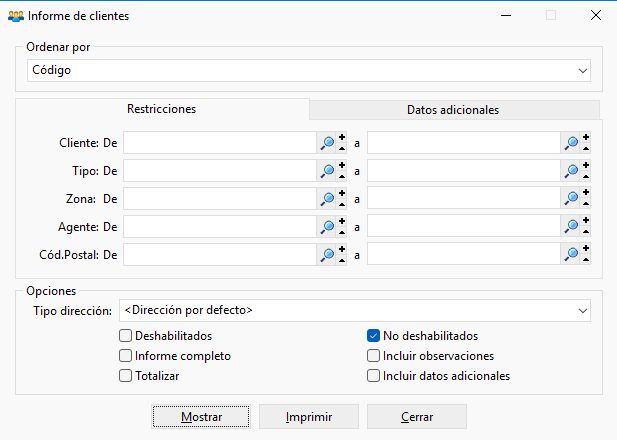Open the Tipo dirección dropdown
Image resolution: width=617 pixels, height=440 pixels.
(x=355, y=311)
